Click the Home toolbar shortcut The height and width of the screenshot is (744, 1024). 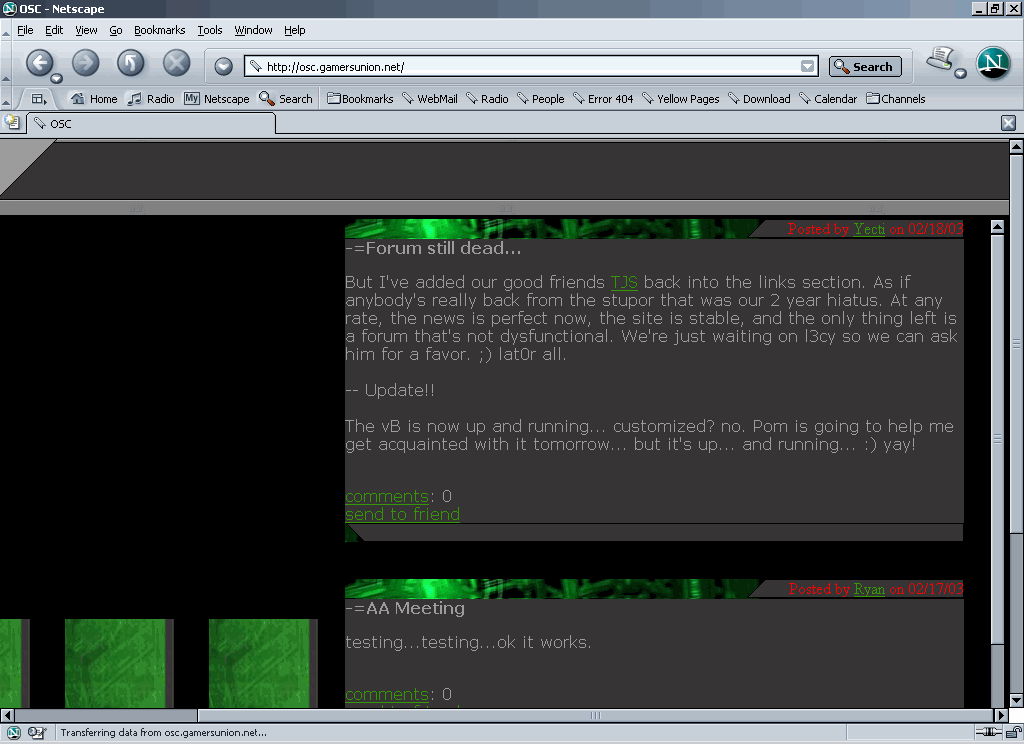tap(95, 99)
